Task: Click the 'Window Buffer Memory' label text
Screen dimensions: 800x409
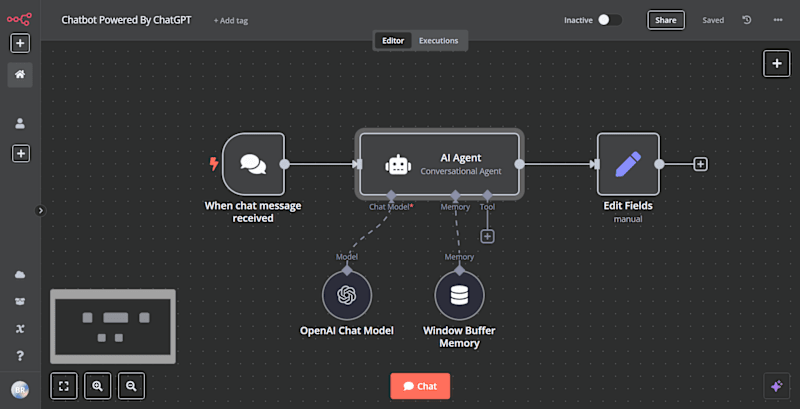Action: pyautogui.click(x=459, y=337)
